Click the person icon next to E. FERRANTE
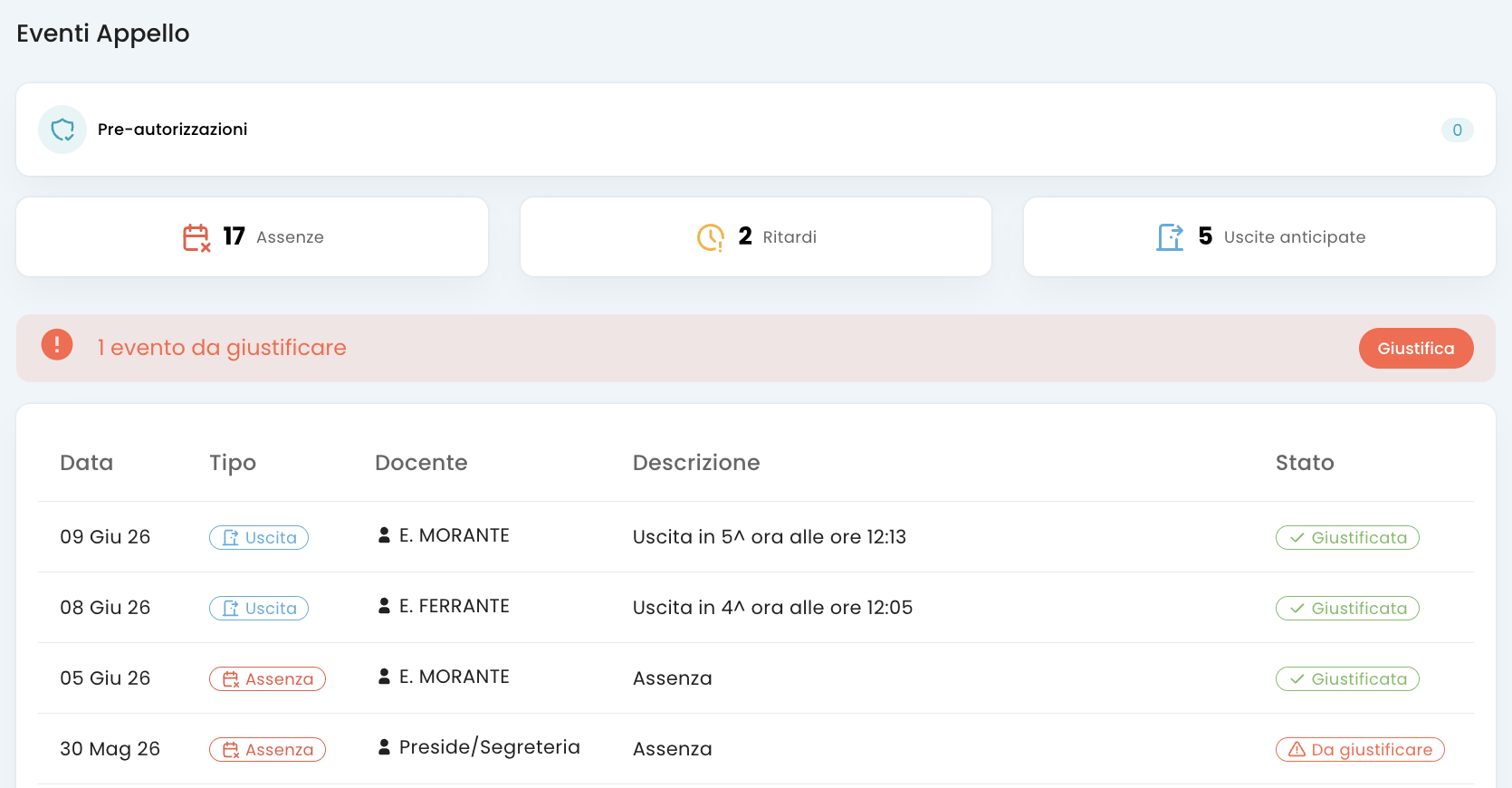The width and height of the screenshot is (1512, 788). click(384, 606)
